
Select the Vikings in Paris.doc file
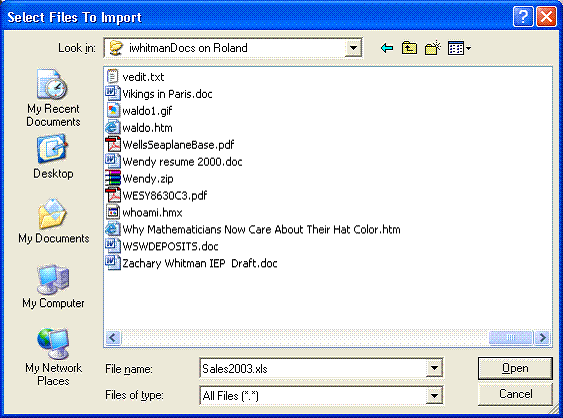[159, 94]
